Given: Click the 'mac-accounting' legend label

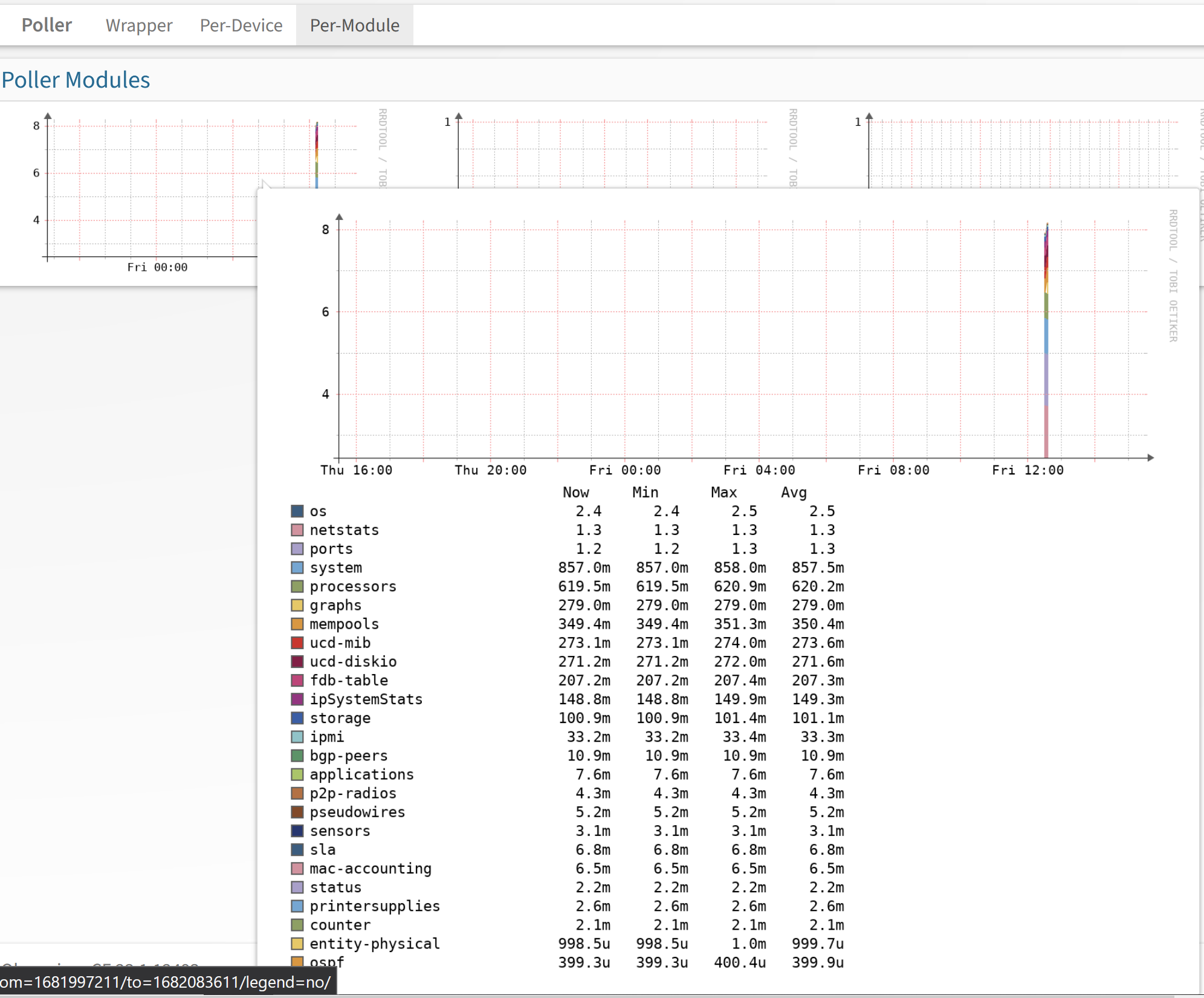Looking at the screenshot, I should click(x=371, y=869).
